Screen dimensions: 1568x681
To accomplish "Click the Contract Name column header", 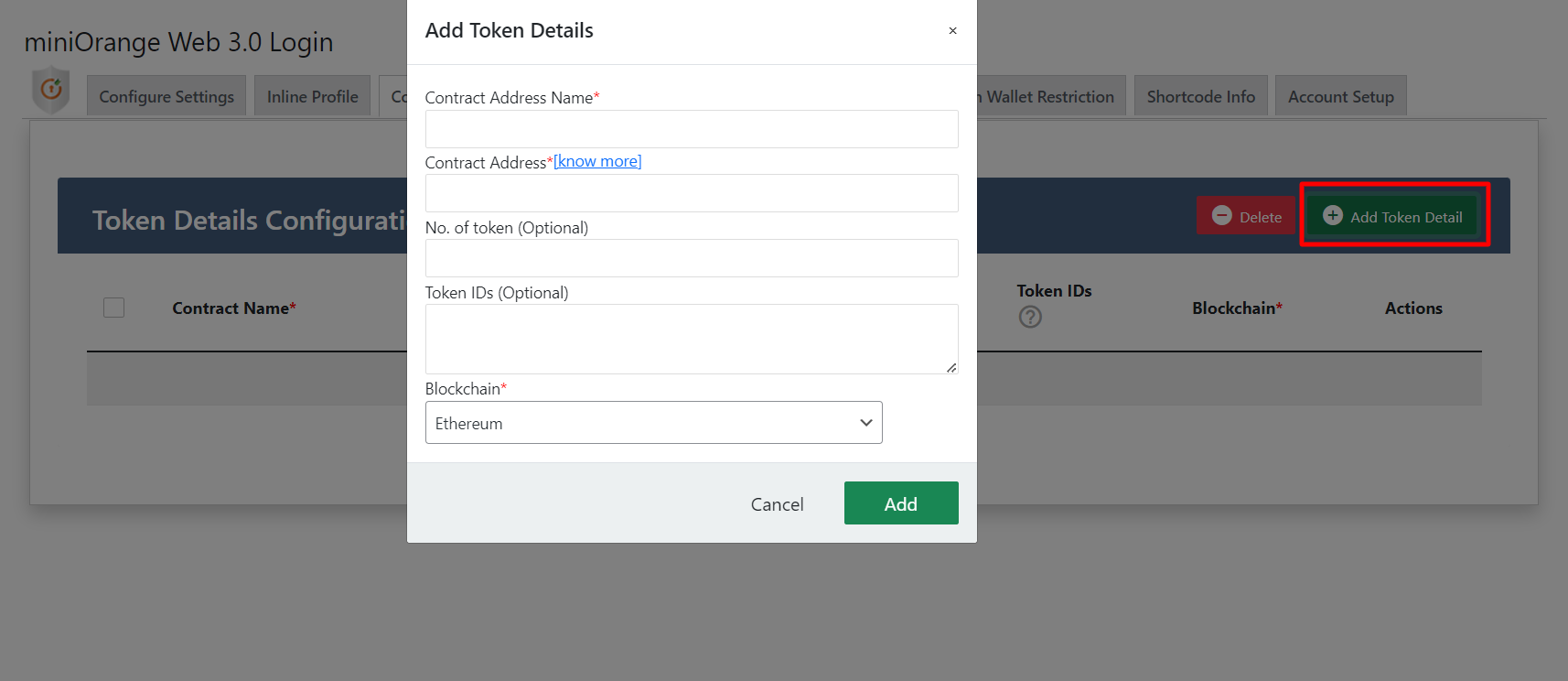I will (x=234, y=308).
